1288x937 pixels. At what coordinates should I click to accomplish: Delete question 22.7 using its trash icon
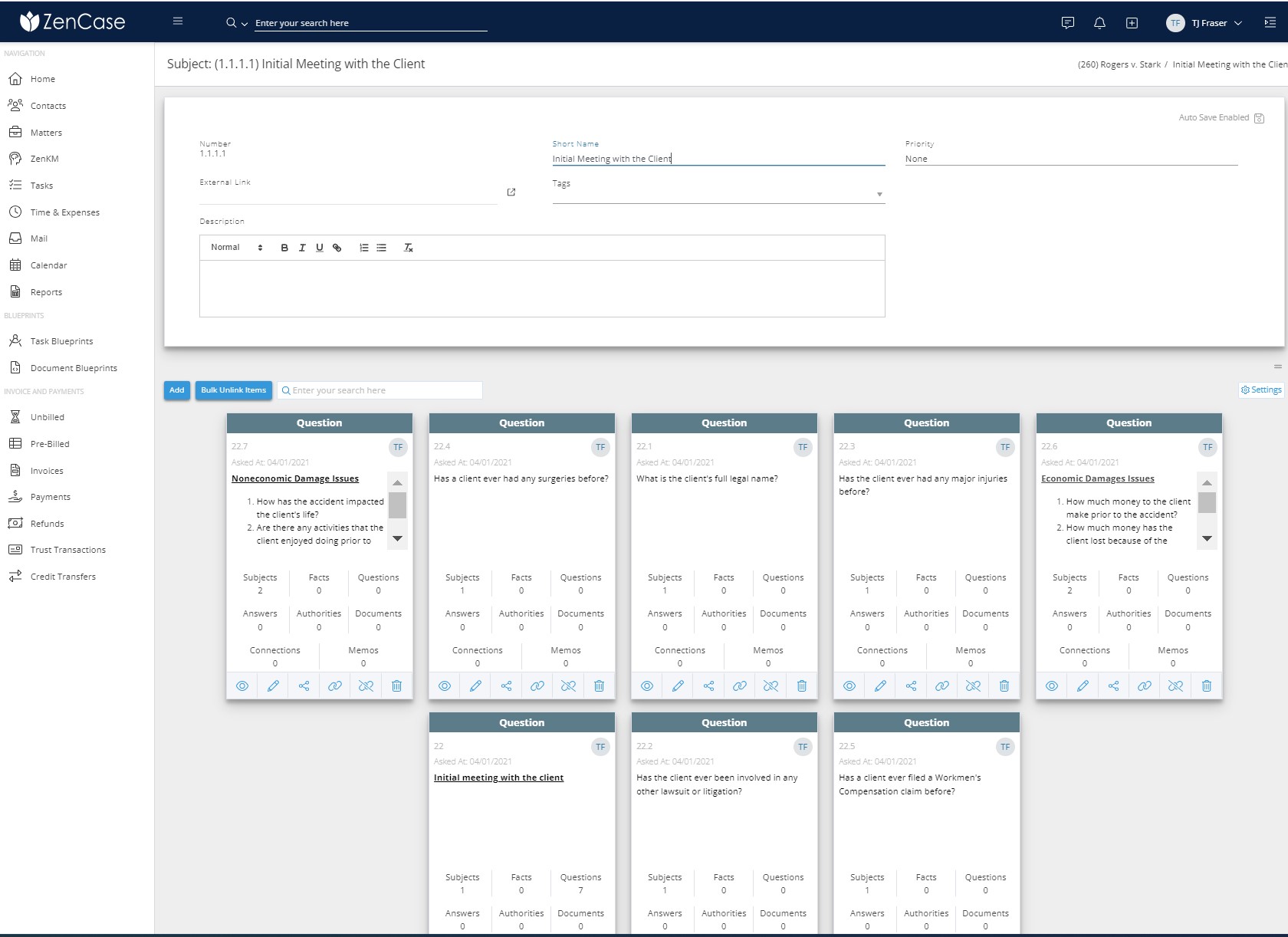coord(396,686)
